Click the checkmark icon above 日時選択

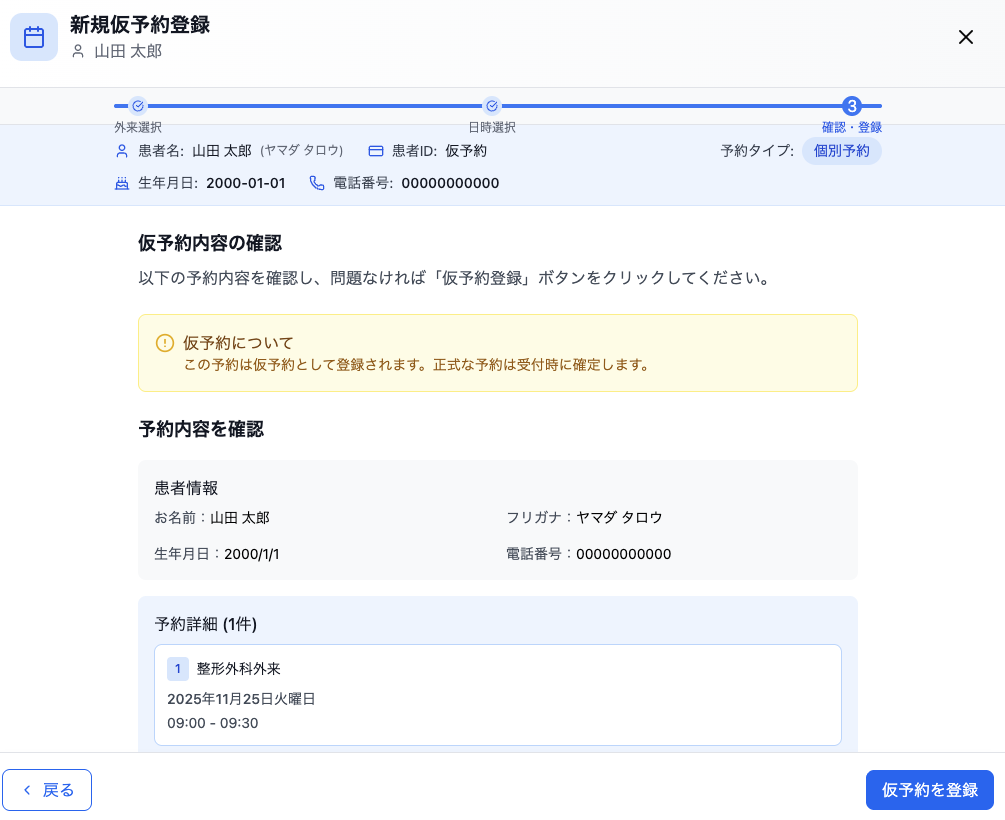(491, 105)
